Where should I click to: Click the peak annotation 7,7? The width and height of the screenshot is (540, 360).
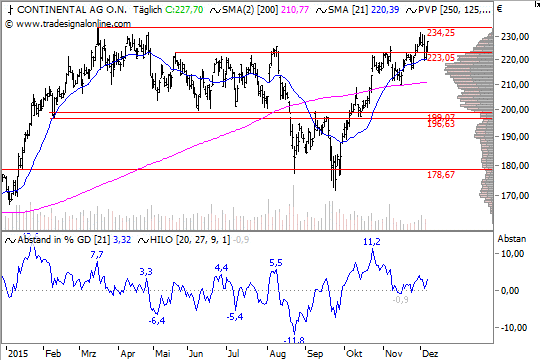click(x=97, y=255)
